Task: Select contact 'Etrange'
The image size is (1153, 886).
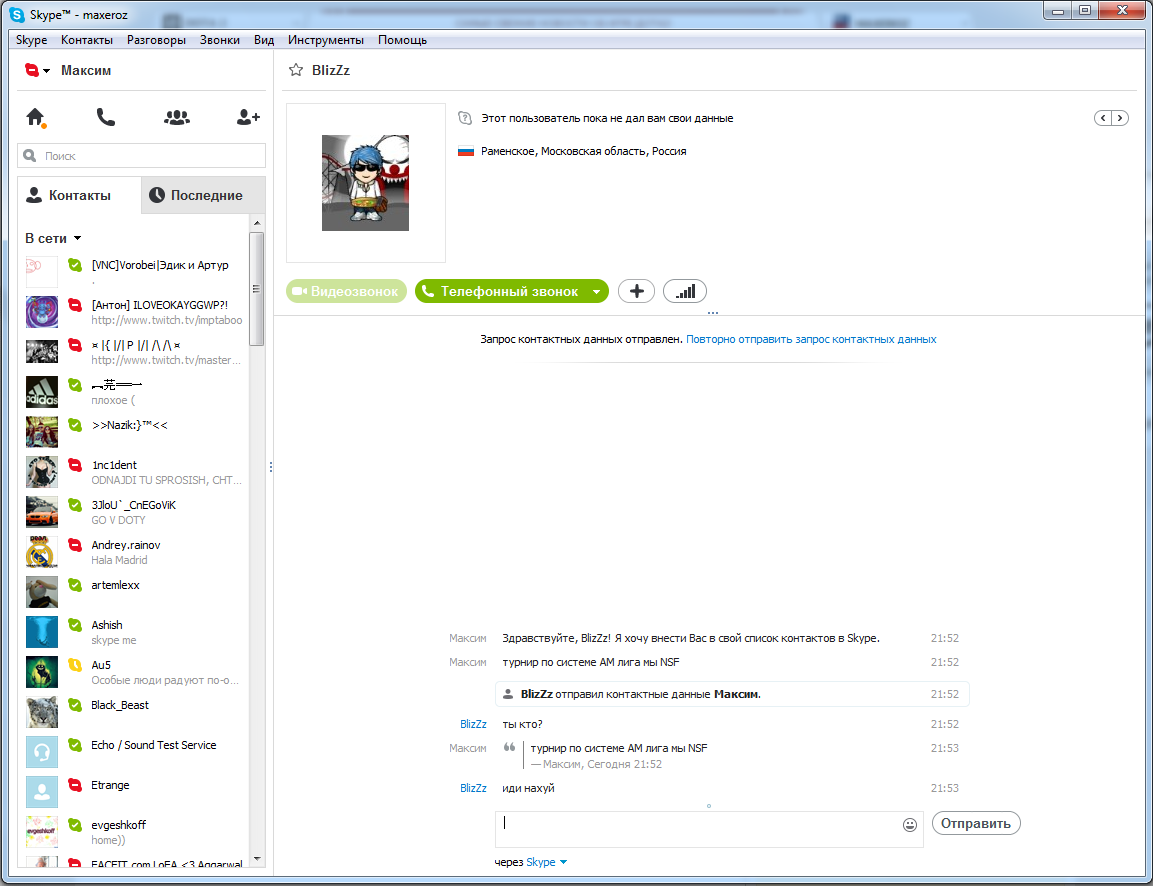Action: 134,792
